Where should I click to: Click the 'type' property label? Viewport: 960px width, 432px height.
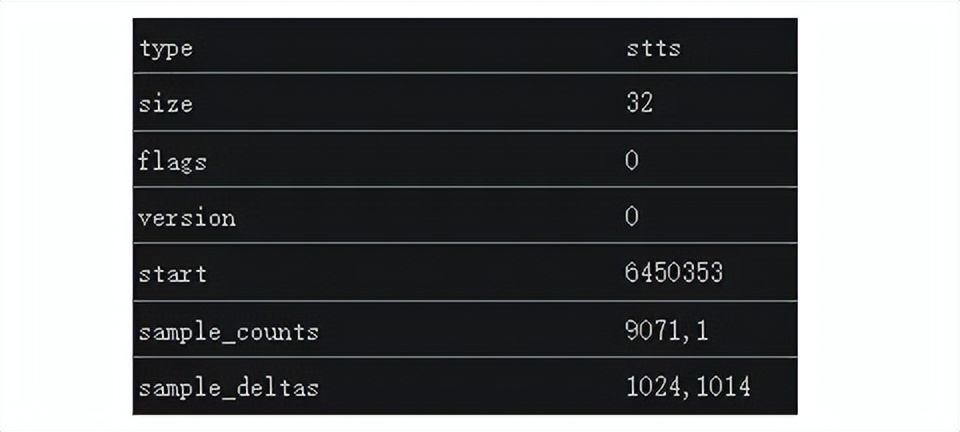(x=166, y=47)
